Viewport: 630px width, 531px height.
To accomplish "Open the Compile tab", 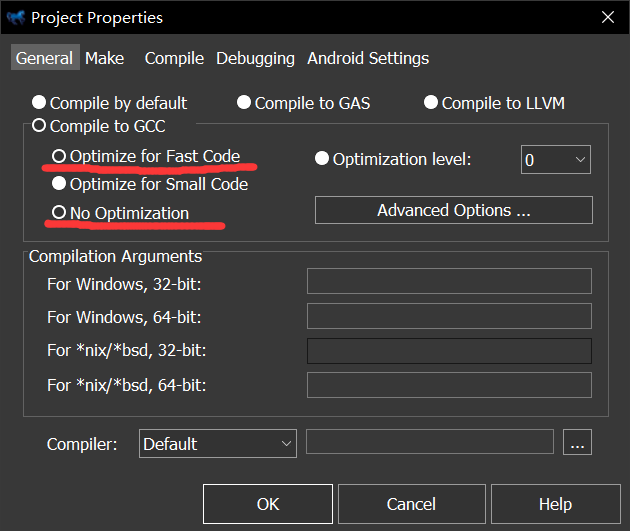I will click(x=174, y=58).
